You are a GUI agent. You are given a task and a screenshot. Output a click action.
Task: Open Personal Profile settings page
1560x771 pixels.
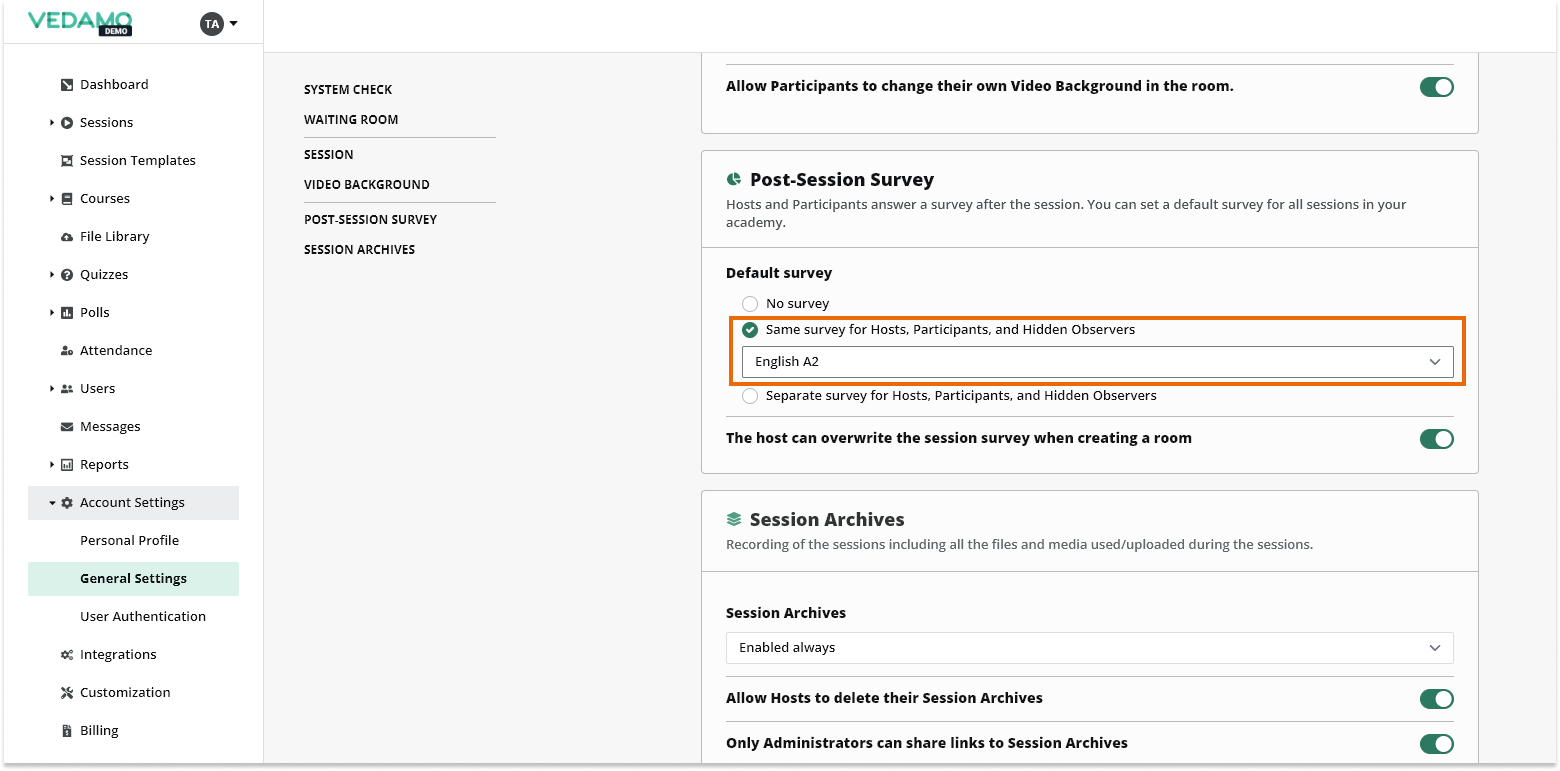click(x=129, y=541)
